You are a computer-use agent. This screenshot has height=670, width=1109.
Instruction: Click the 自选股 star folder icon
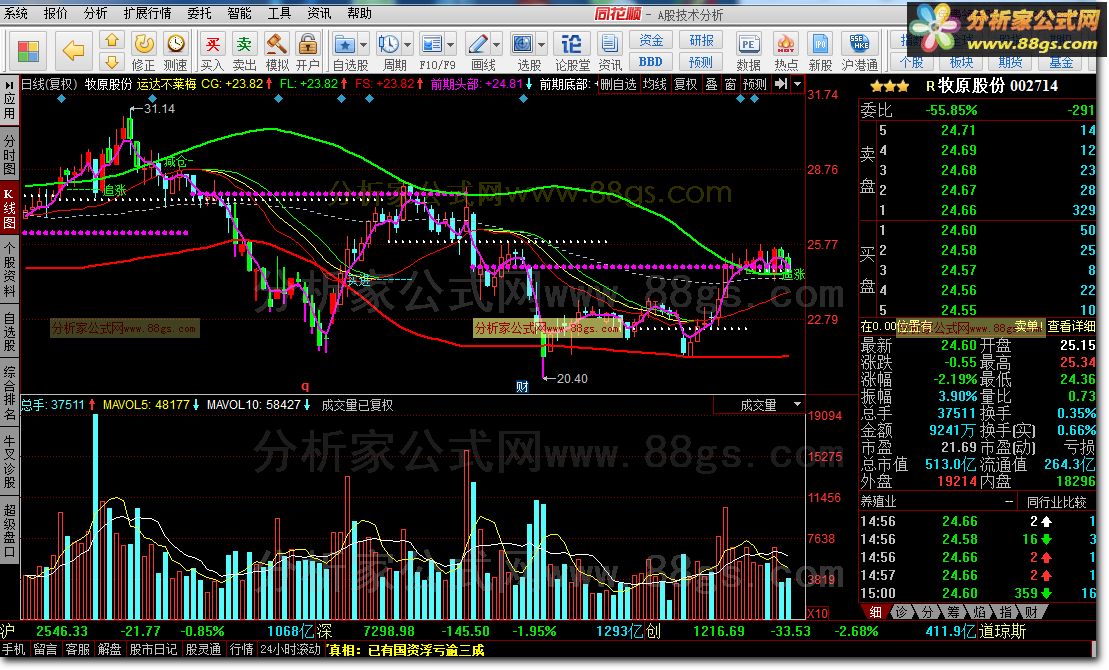coord(345,45)
